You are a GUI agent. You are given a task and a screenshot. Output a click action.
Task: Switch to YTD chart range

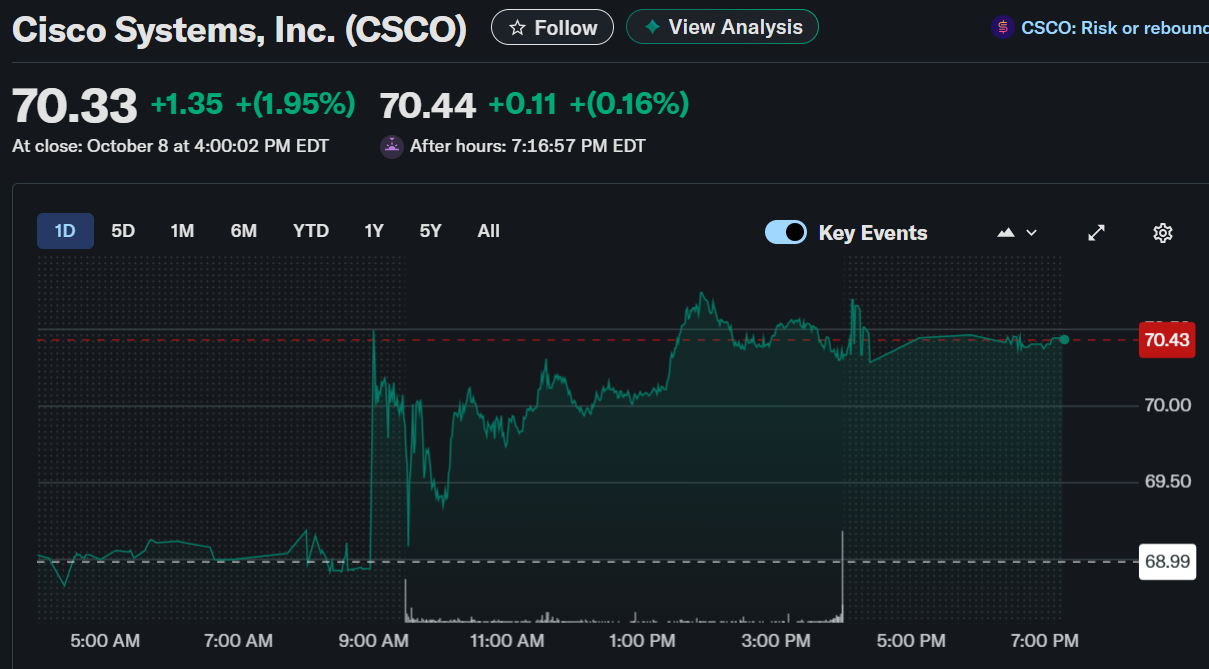pyautogui.click(x=311, y=231)
